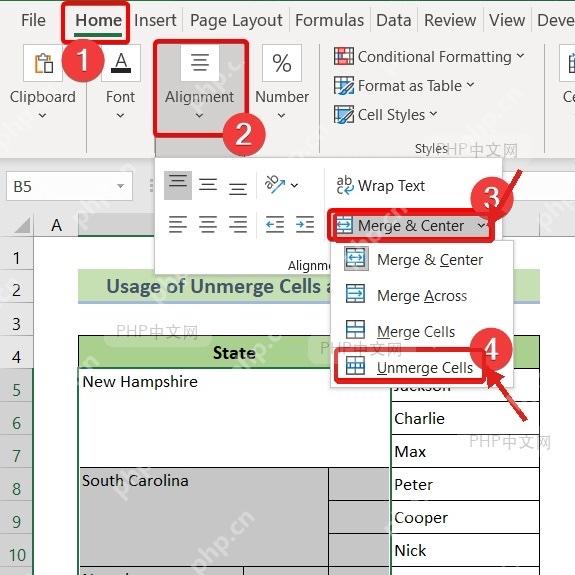Click the Cell Styles icon
Screen dimensions: 575x575
click(344, 114)
